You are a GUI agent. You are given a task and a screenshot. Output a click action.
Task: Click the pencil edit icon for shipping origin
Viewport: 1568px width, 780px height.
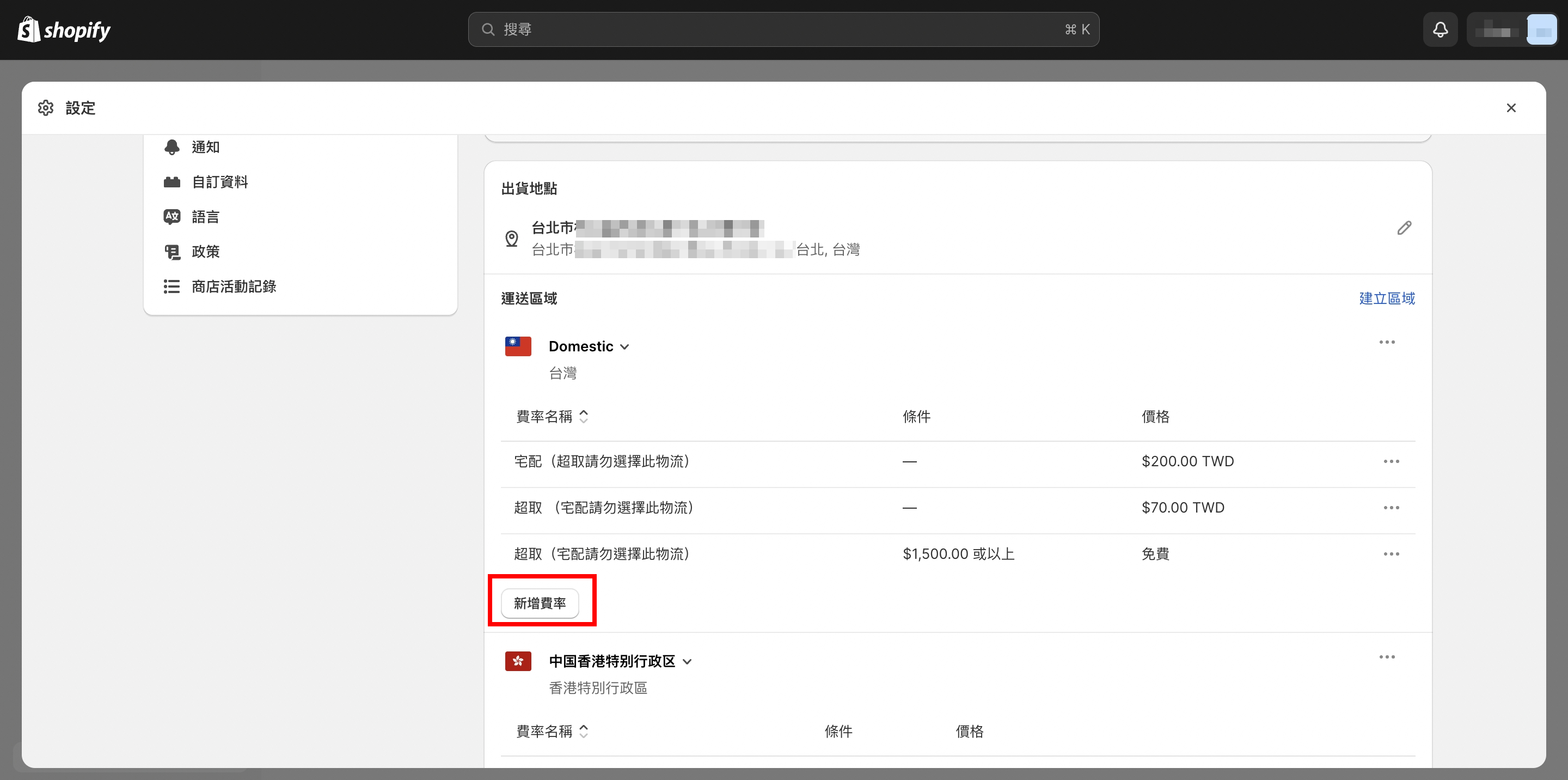(x=1404, y=228)
